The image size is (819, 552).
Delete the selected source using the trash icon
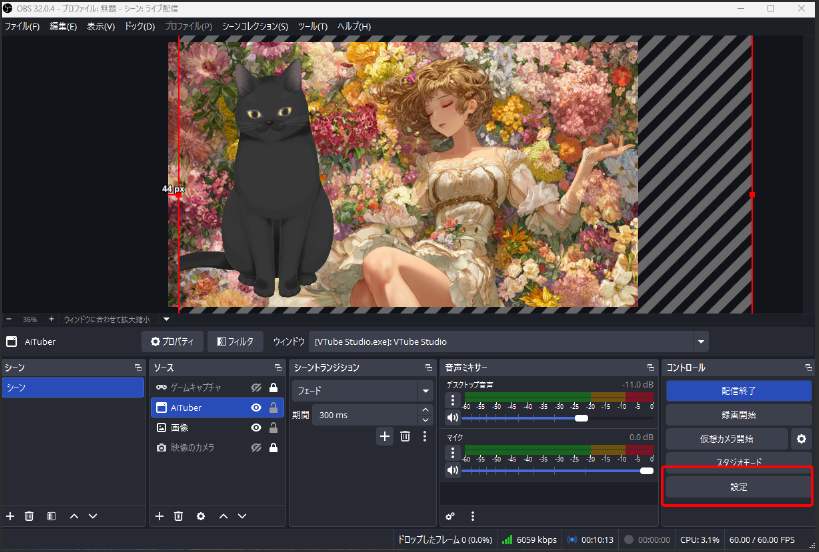179,516
